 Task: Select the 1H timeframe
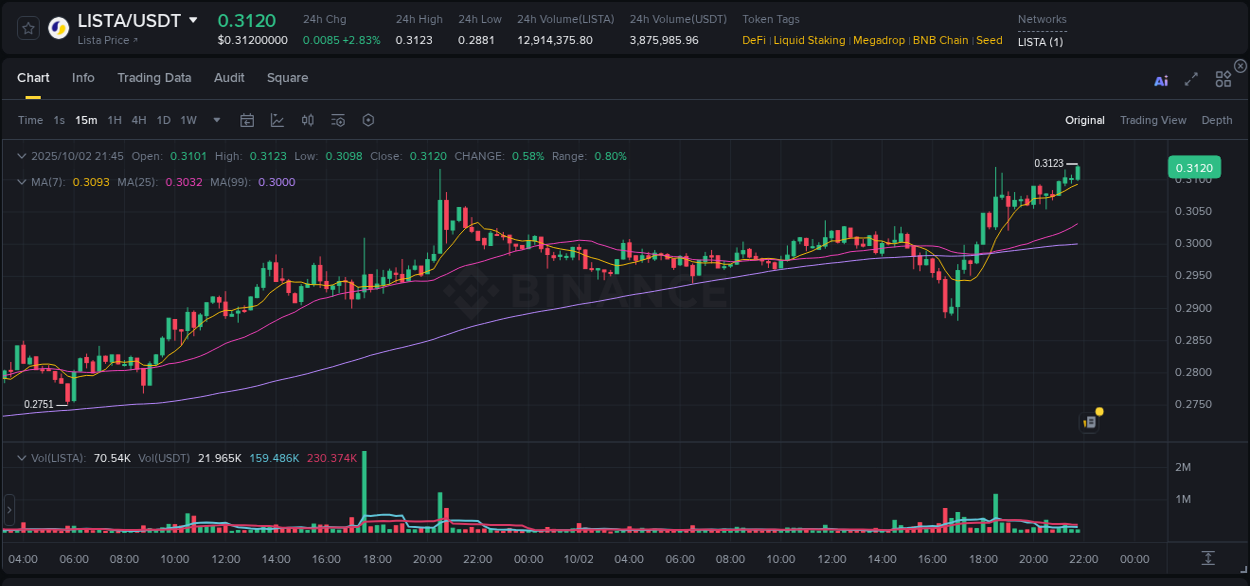pos(113,119)
